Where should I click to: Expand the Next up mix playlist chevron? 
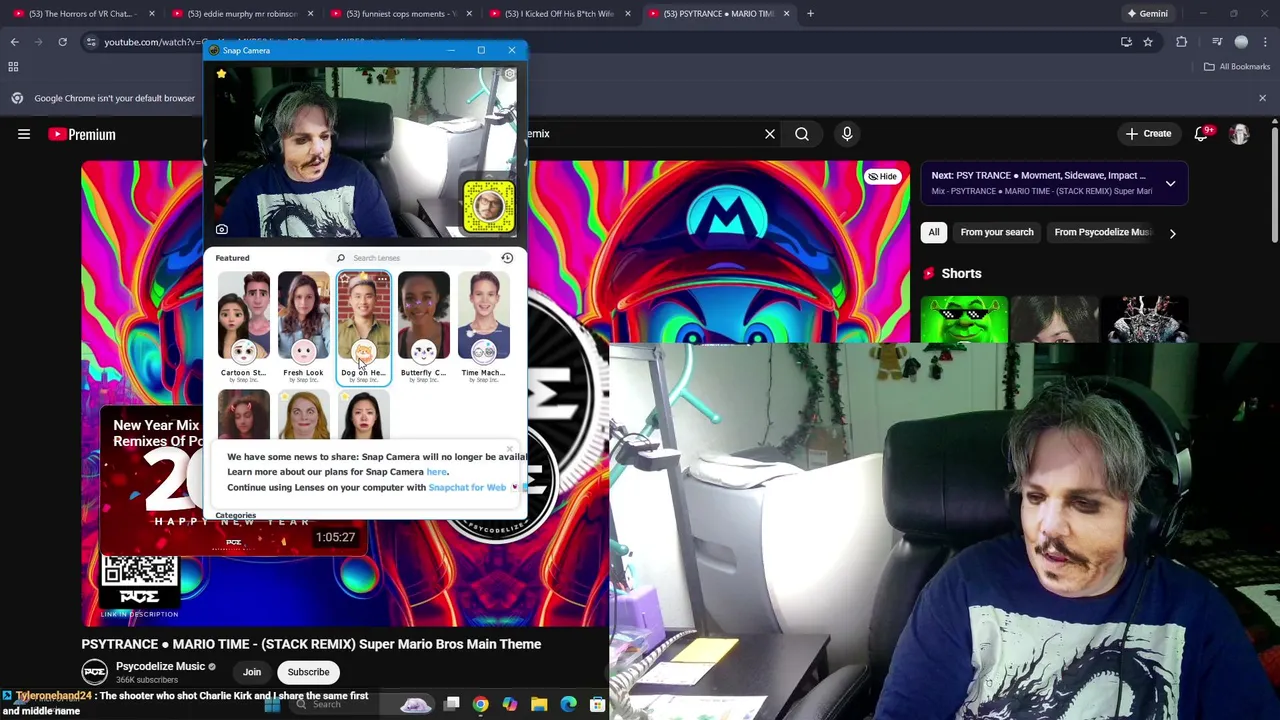1170,184
